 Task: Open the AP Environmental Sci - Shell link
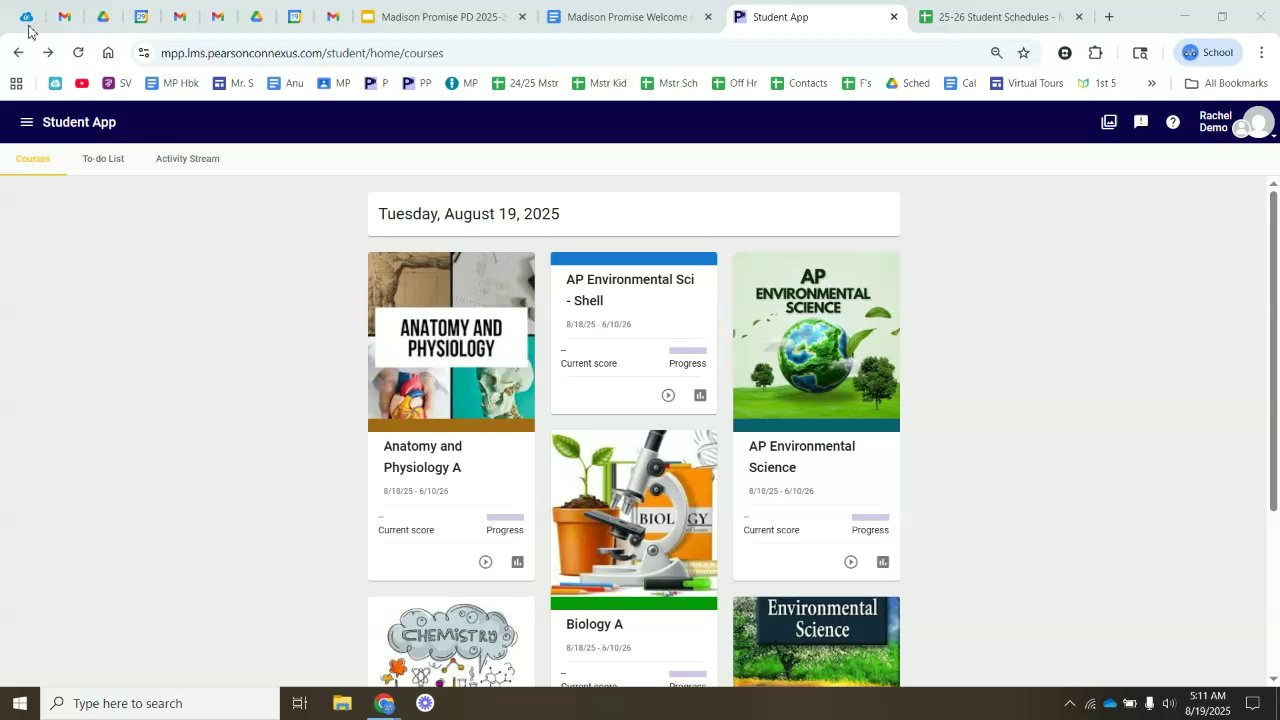pos(630,290)
